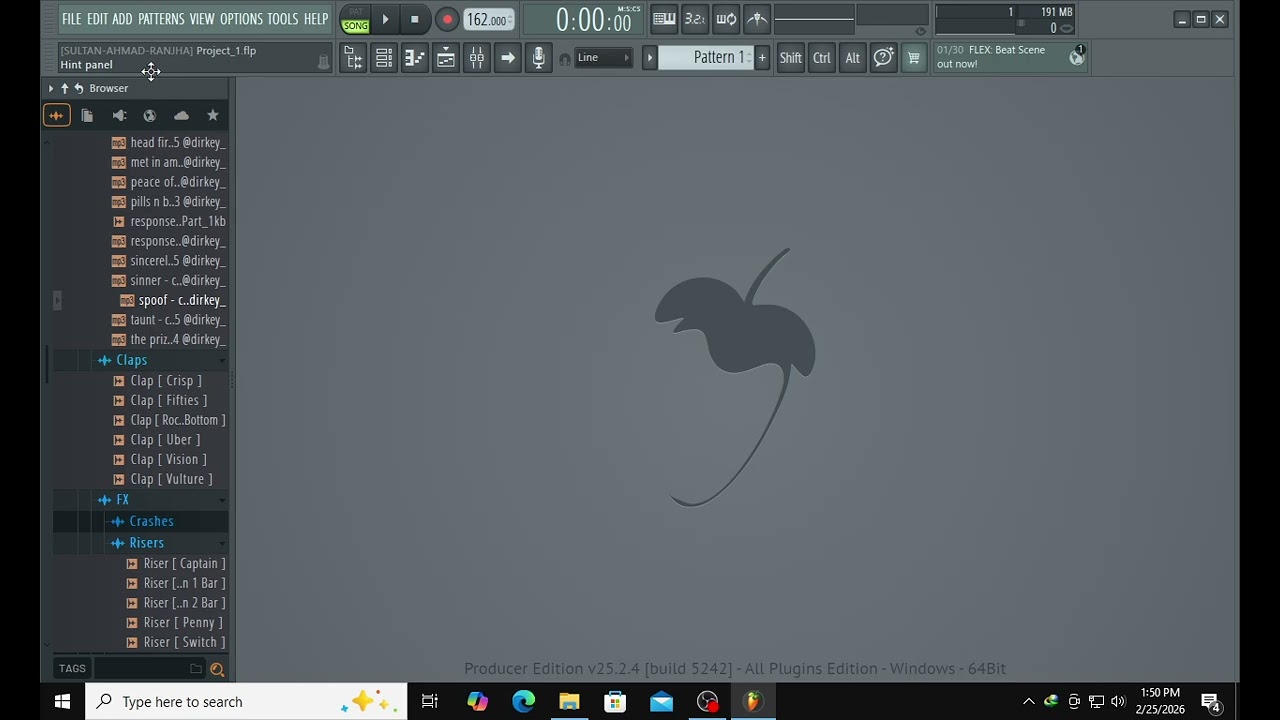This screenshot has height=720, width=1280.
Task: Toggle the Shift key button
Action: click(790, 58)
